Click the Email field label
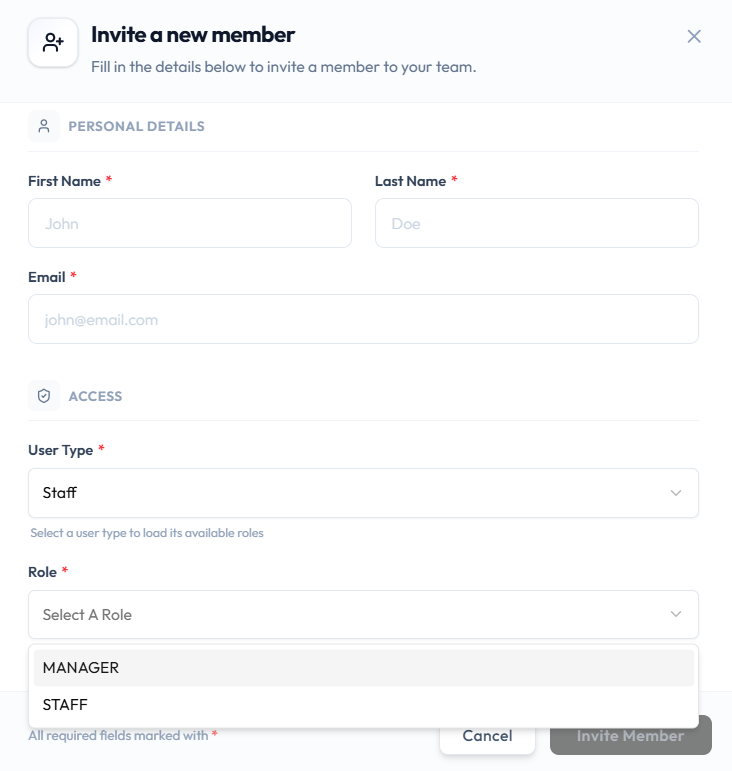 click(x=47, y=277)
